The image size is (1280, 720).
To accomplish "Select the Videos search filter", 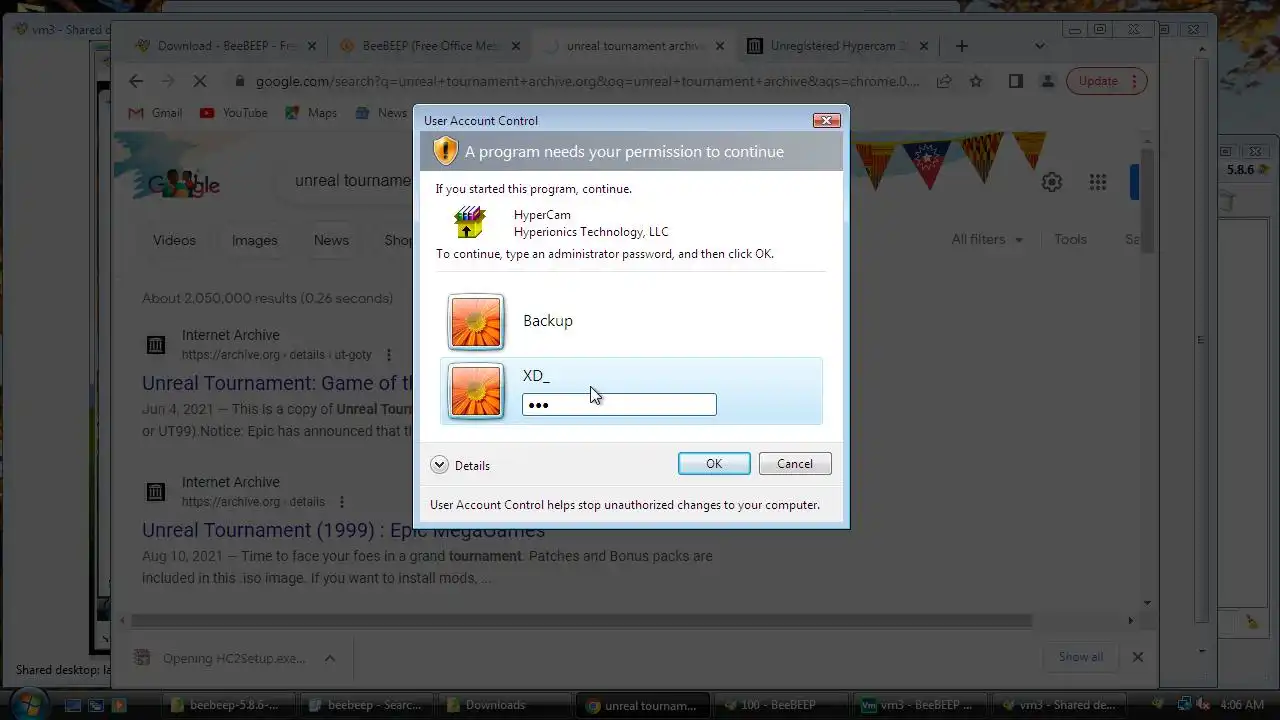I will (x=174, y=240).
